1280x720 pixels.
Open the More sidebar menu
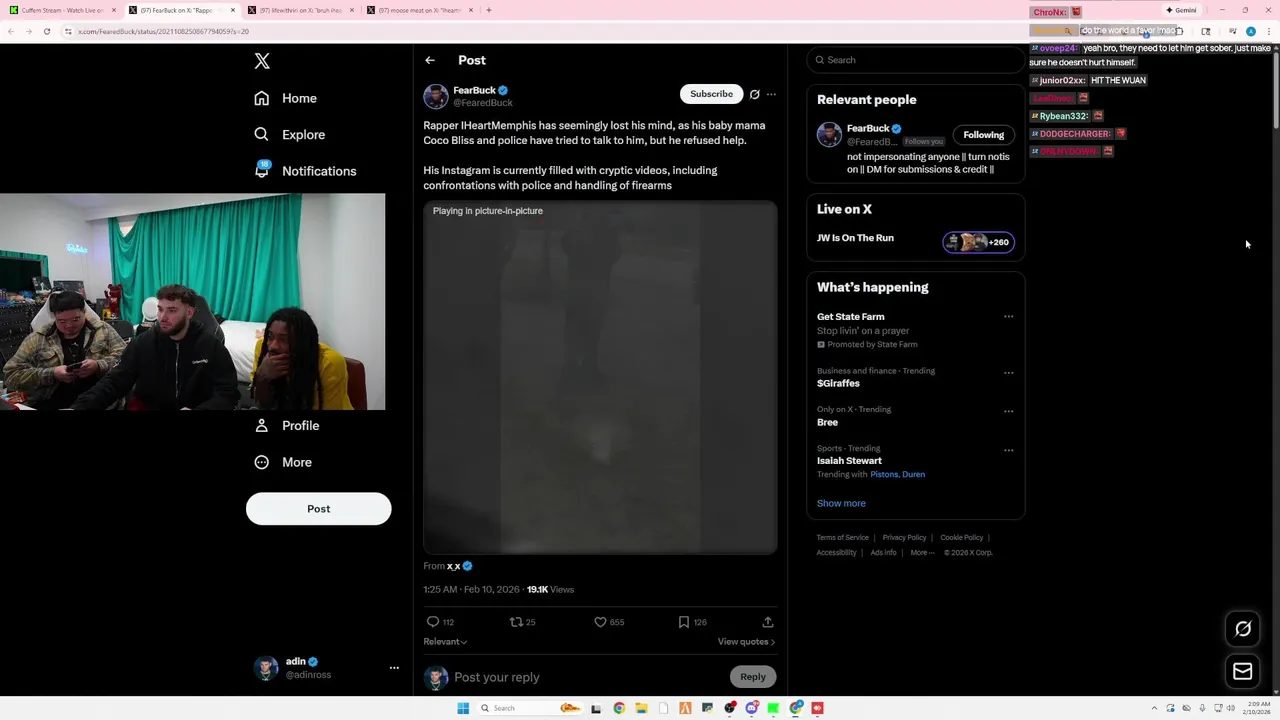point(283,462)
